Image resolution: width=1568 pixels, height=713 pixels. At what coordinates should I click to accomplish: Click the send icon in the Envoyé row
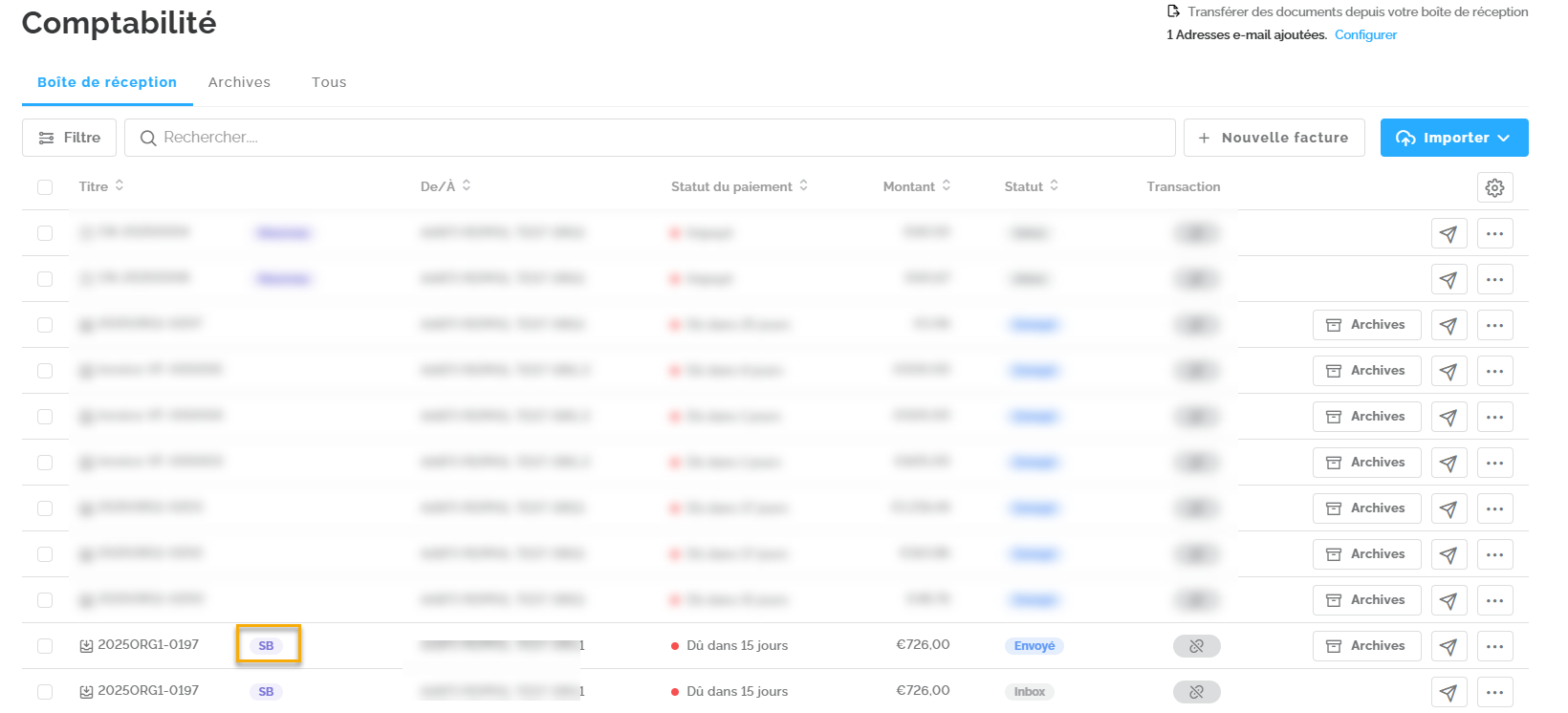coord(1448,646)
